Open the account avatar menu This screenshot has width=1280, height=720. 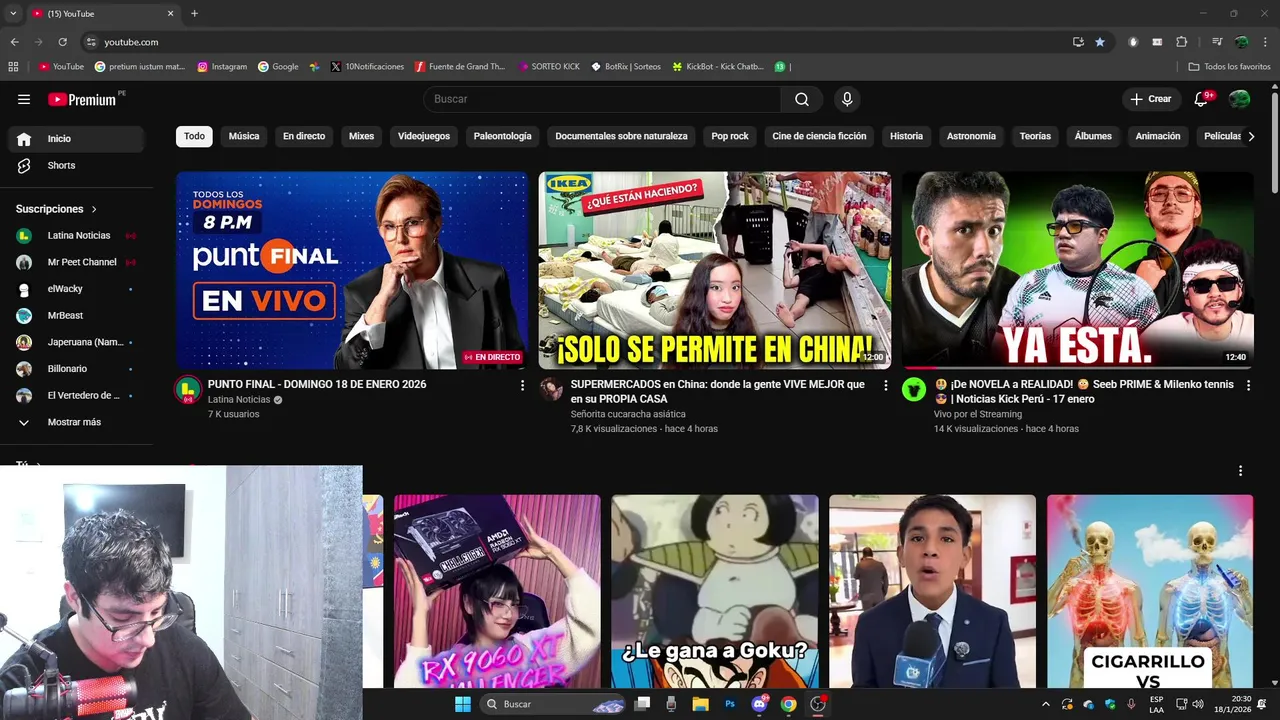(1239, 99)
